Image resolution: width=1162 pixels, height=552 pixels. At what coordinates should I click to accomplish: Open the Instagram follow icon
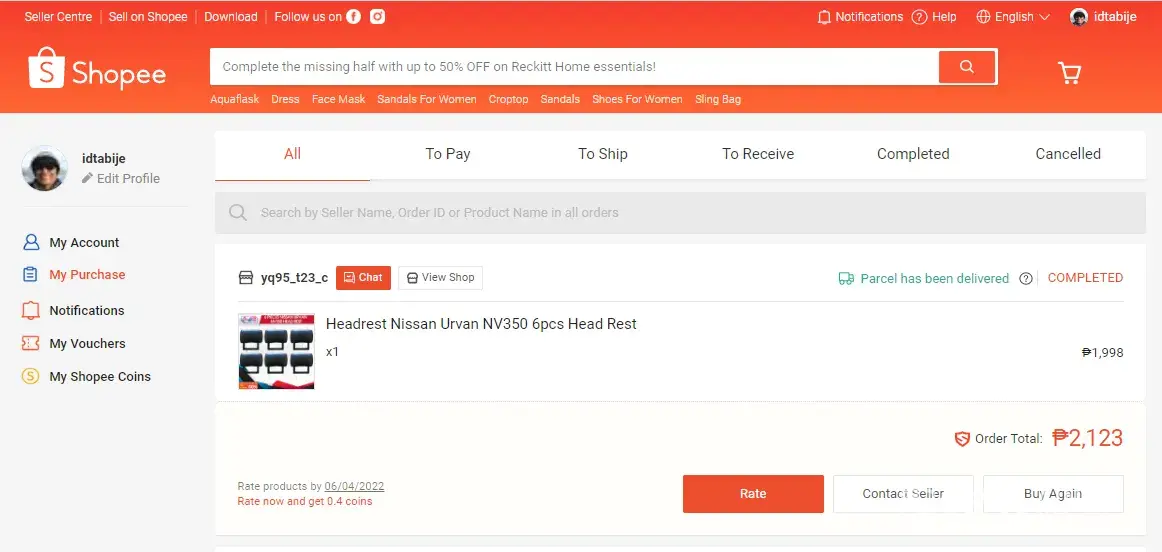click(377, 16)
